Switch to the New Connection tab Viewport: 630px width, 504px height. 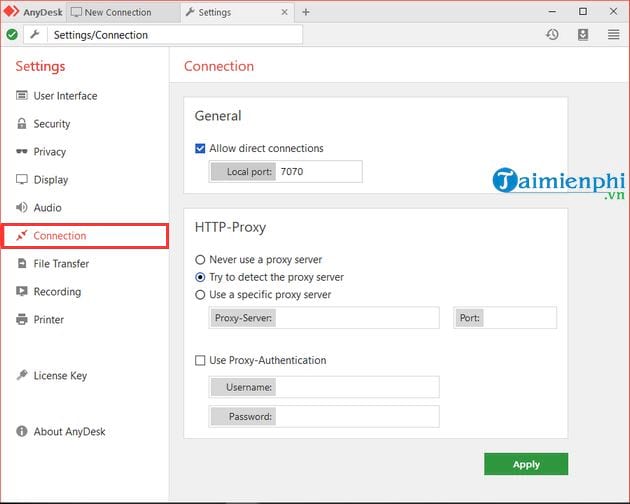coord(123,12)
